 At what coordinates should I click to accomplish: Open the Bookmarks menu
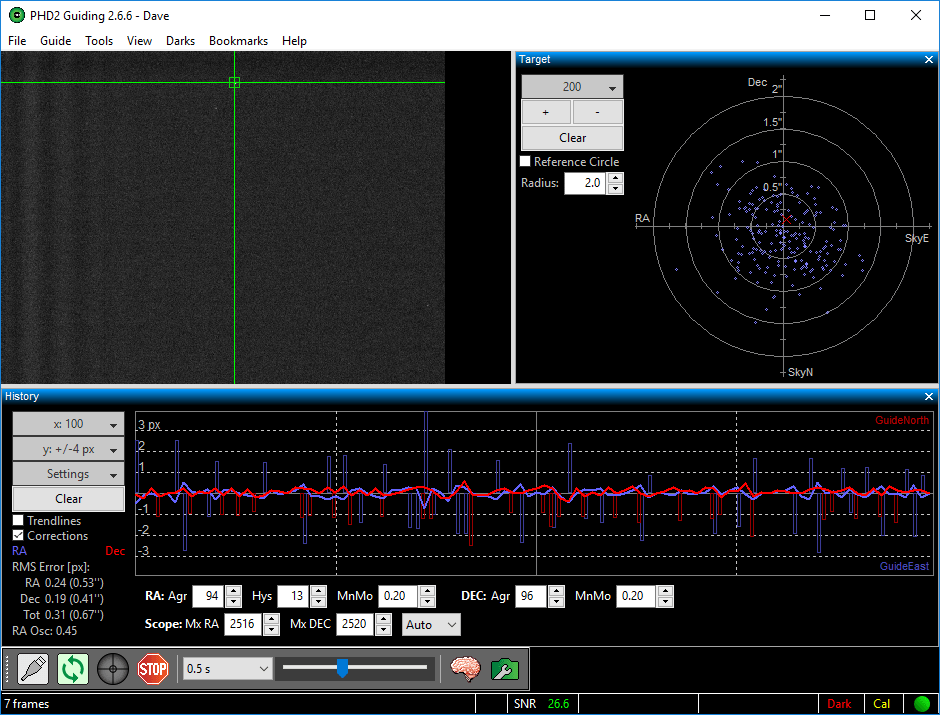[x=238, y=41]
